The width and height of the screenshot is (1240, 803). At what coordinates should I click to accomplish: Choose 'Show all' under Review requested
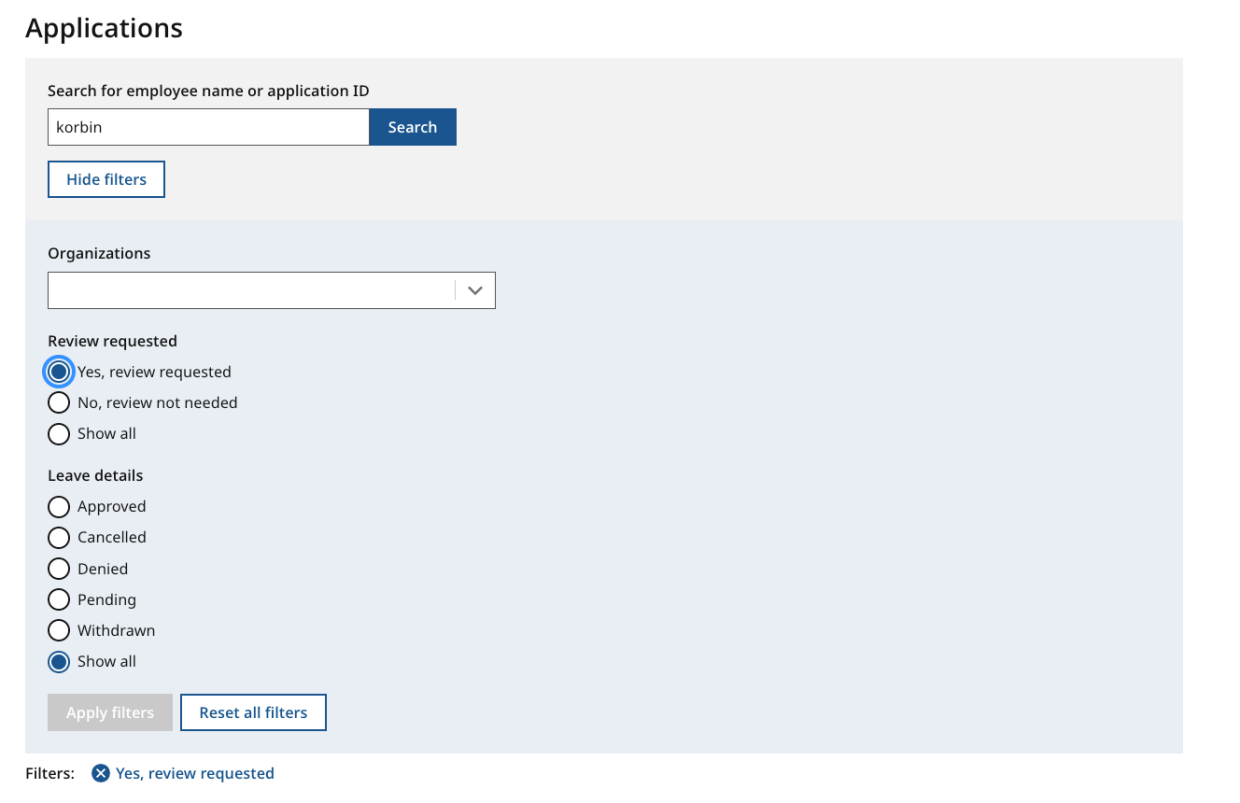click(x=59, y=434)
